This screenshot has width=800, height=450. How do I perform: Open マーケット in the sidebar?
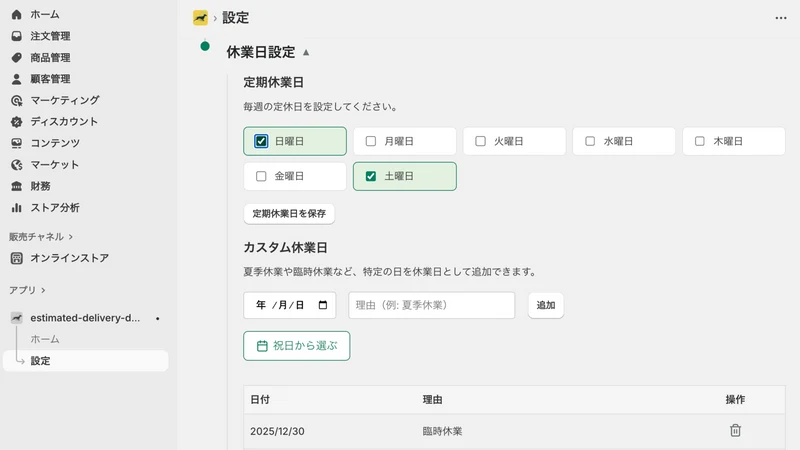[x=55, y=165]
